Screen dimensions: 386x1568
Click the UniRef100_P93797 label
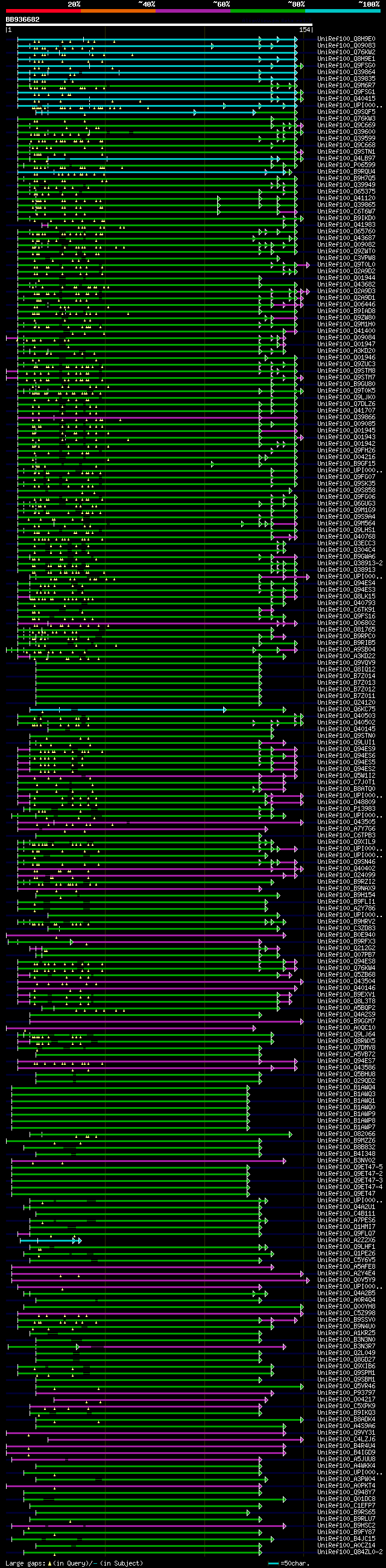click(346, 1393)
